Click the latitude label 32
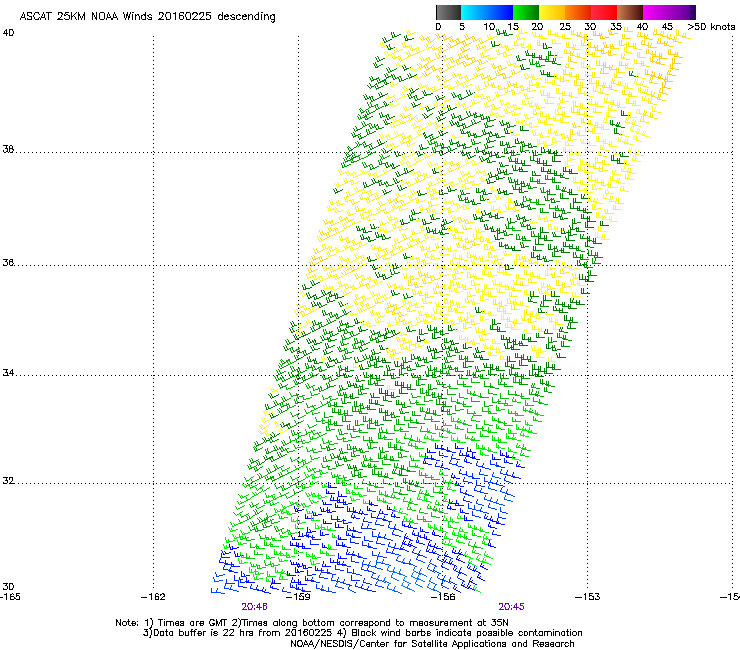 (x=8, y=481)
